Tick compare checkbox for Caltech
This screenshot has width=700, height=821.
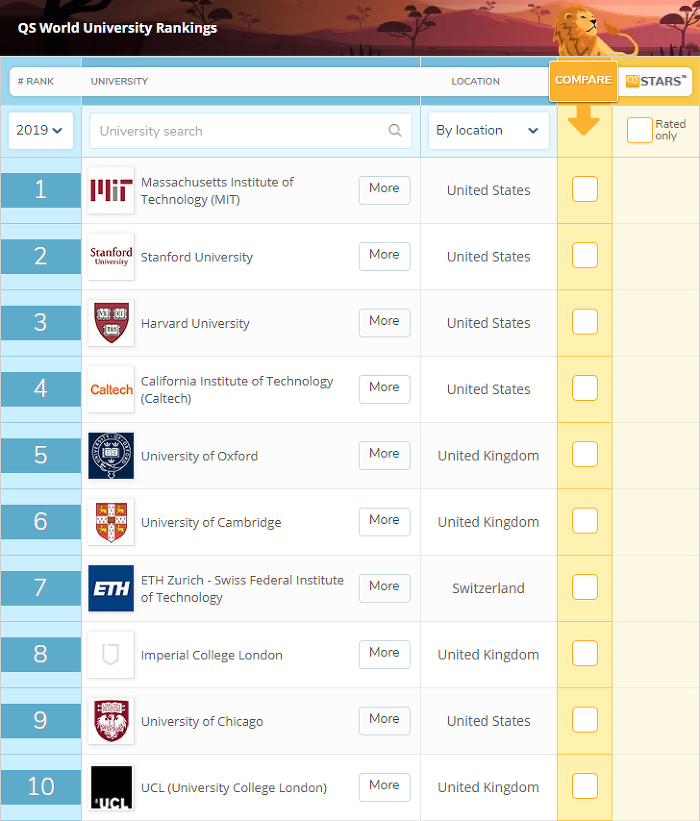click(585, 388)
